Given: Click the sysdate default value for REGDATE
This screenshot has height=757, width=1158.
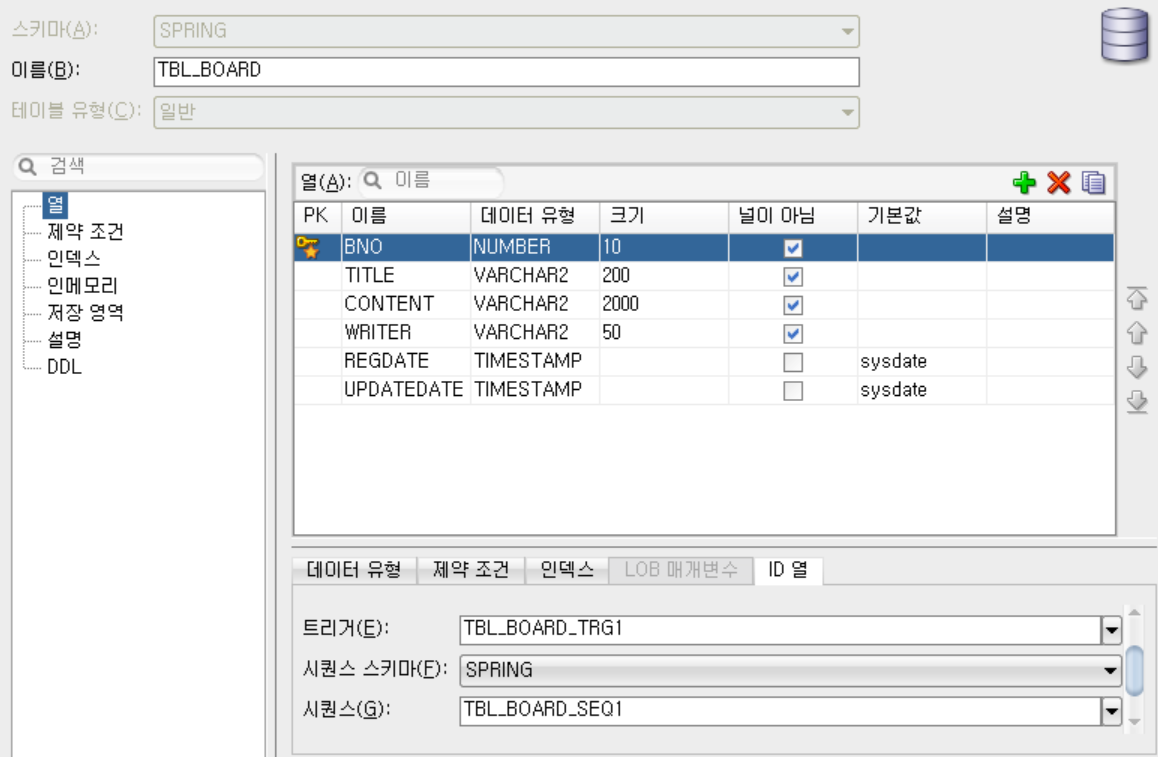Looking at the screenshot, I should coord(922,361).
